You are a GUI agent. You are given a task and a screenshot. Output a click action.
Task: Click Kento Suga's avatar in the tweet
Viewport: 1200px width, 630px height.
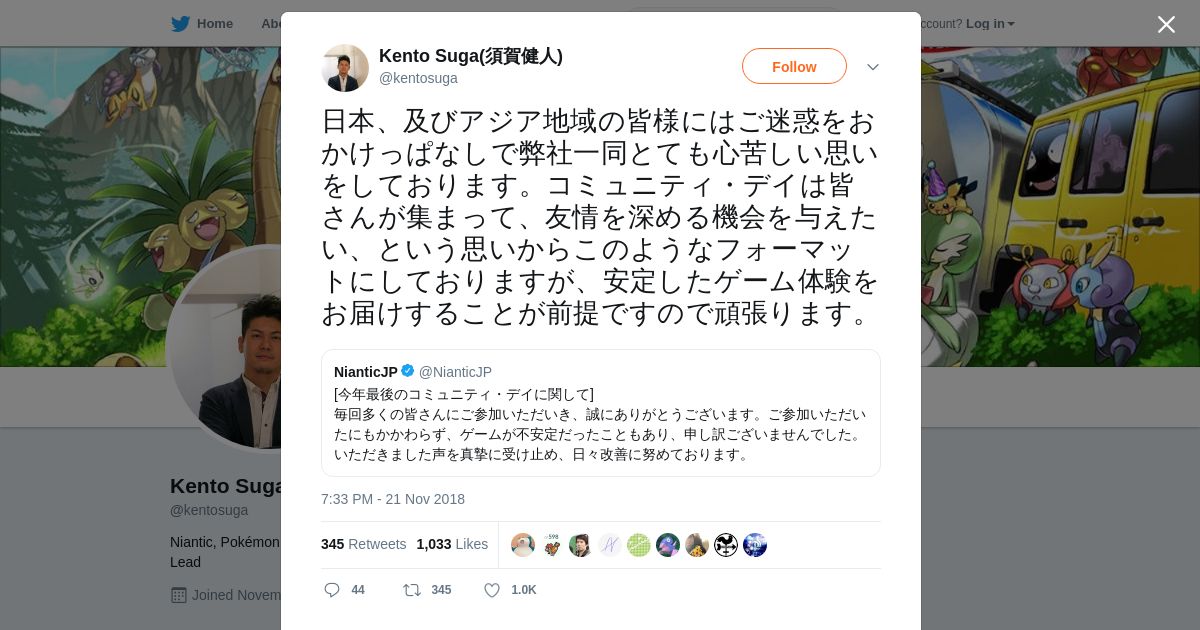coord(345,68)
